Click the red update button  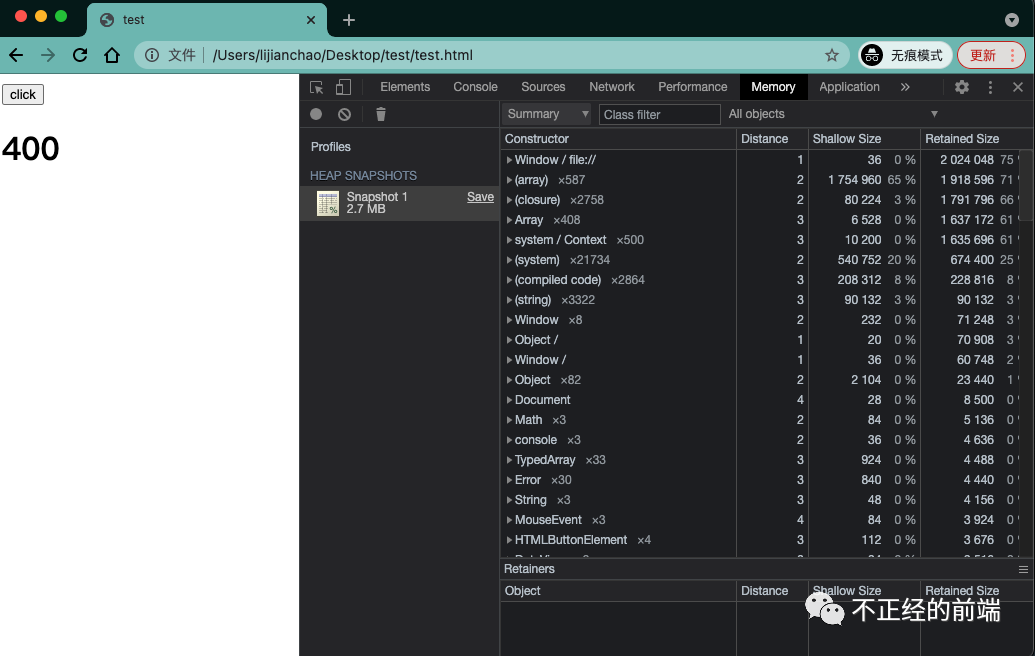(x=990, y=55)
